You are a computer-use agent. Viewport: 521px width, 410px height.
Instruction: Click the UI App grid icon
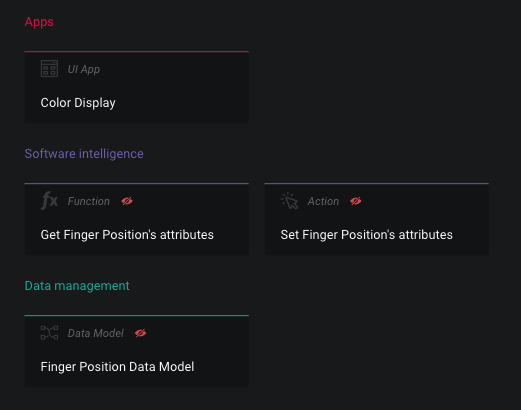(49, 69)
